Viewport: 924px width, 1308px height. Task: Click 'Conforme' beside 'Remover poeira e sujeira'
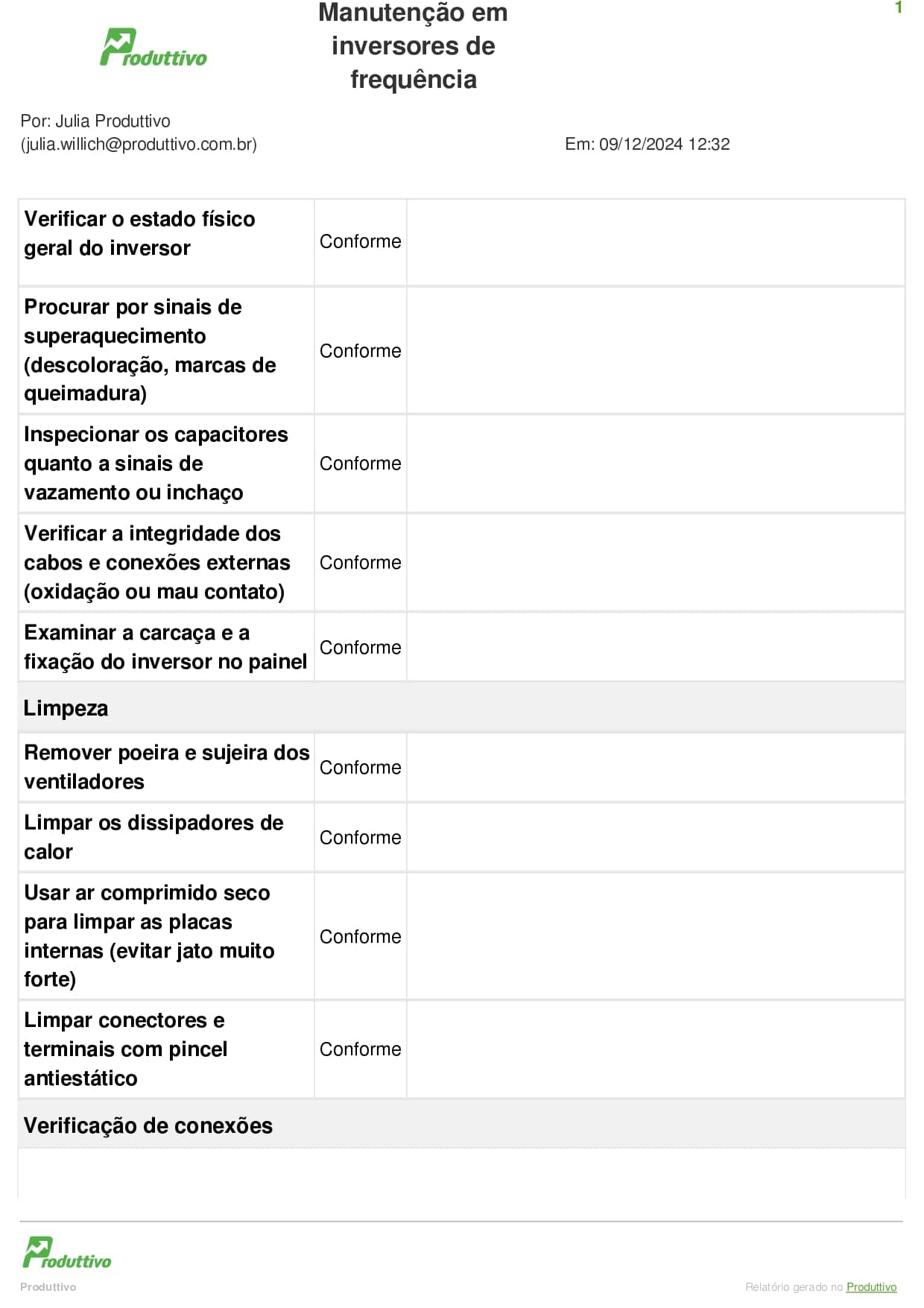360,768
